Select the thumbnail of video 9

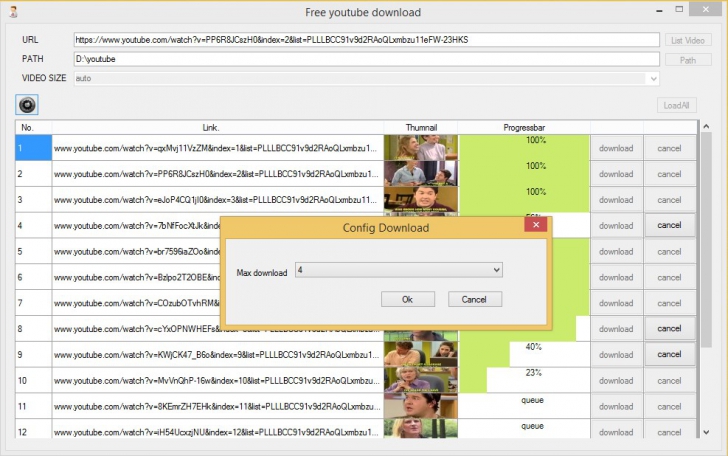(x=421, y=354)
